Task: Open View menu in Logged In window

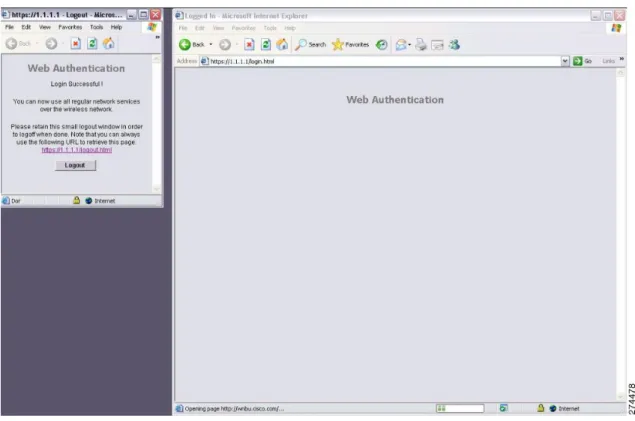Action: tap(218, 28)
